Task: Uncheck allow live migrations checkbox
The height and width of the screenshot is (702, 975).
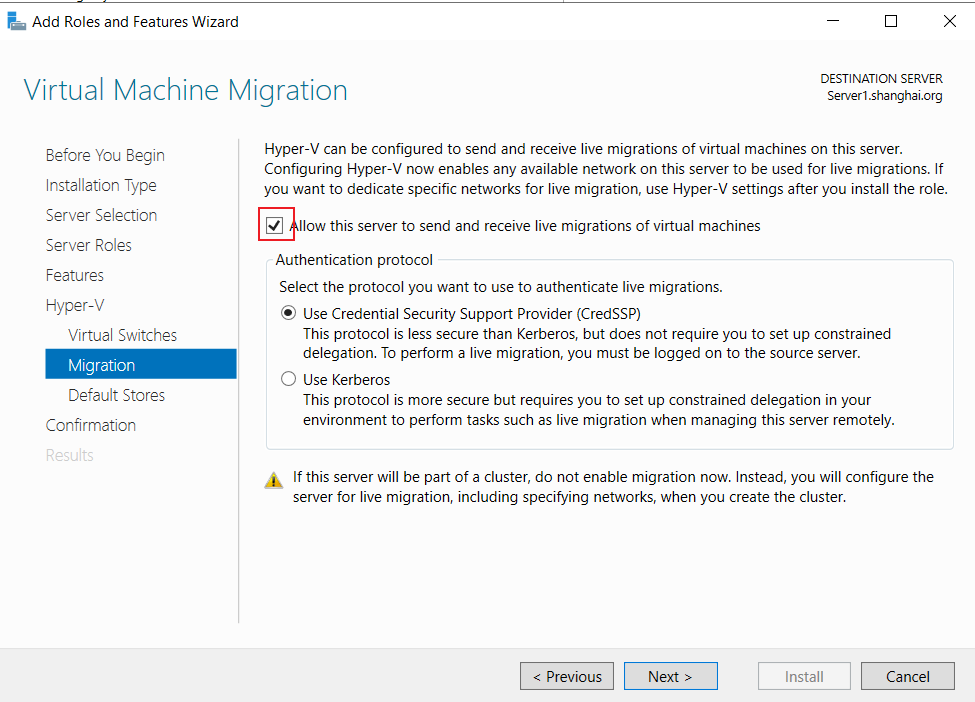Action: [274, 226]
